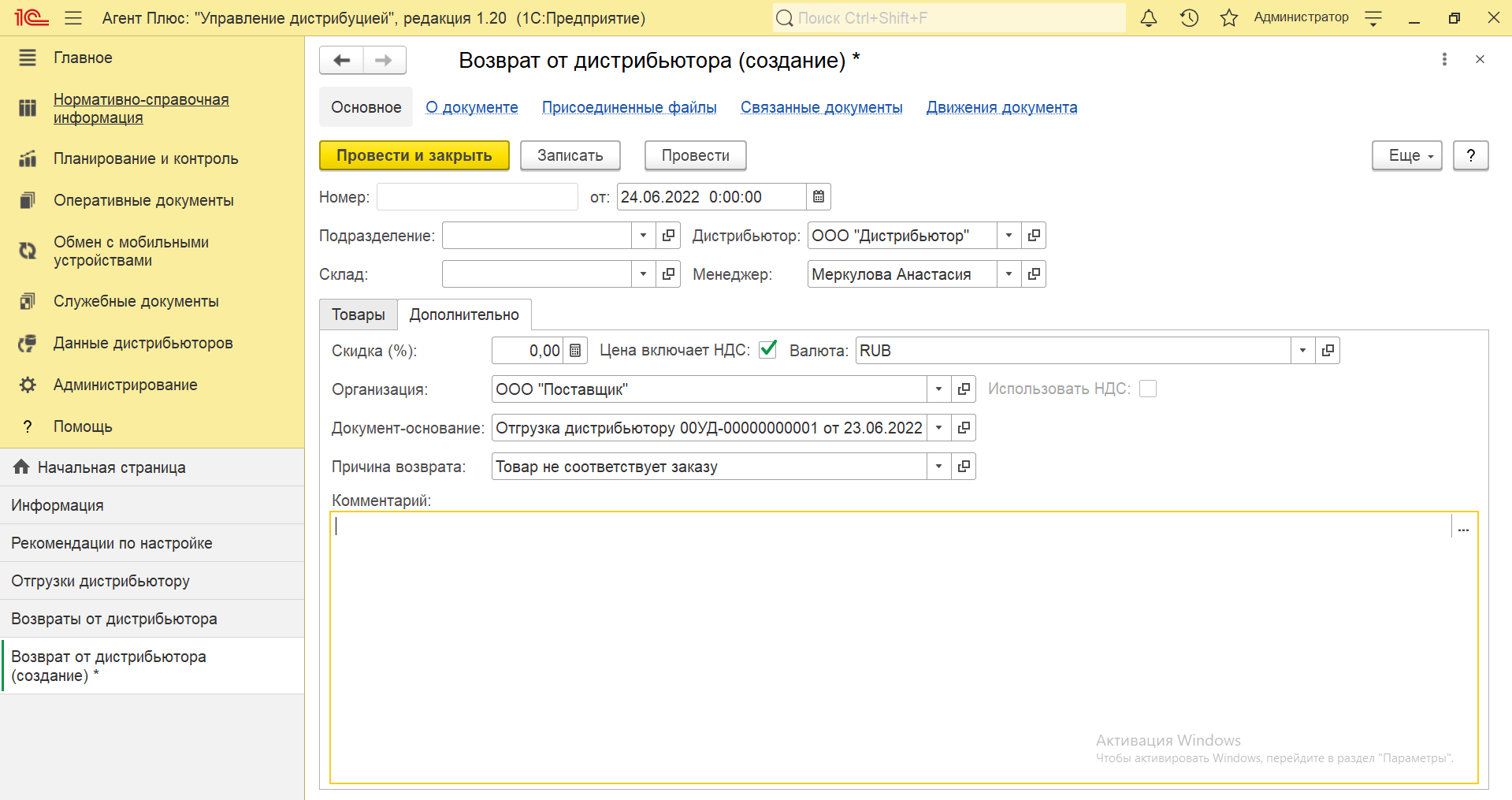This screenshot has width=1512, height=800.
Task: Open Оперативные документы section
Action: tap(143, 200)
